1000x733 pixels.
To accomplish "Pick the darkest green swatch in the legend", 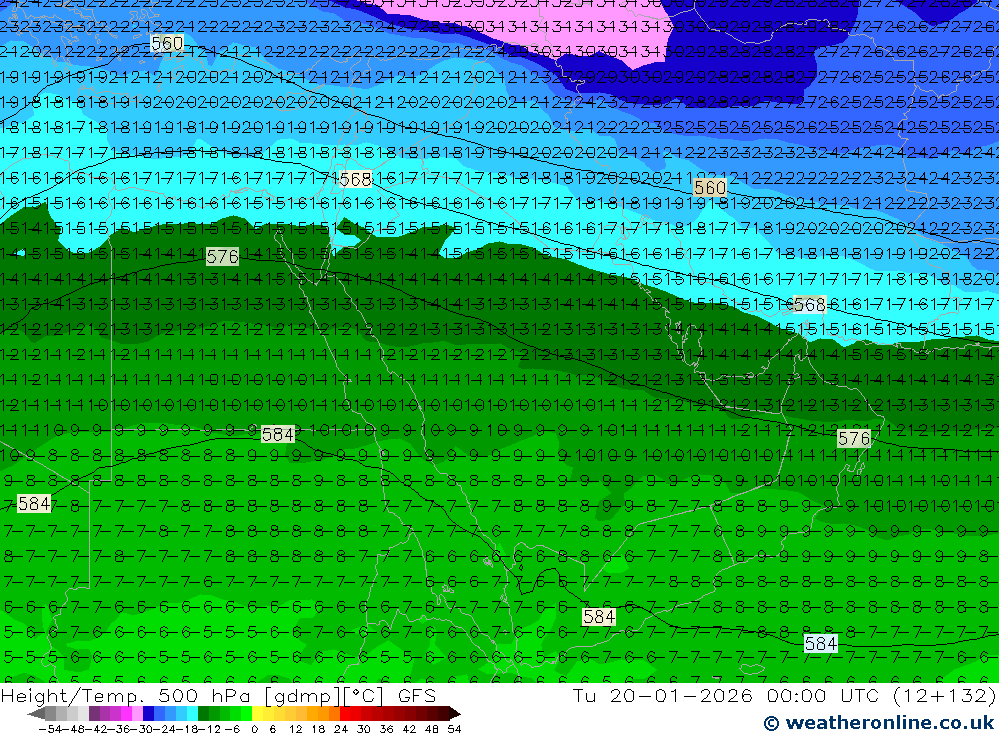I will (203, 714).
